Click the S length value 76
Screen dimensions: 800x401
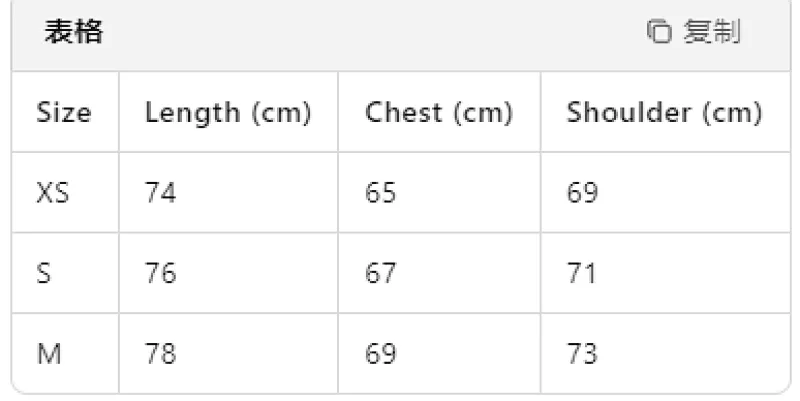pyautogui.click(x=161, y=273)
